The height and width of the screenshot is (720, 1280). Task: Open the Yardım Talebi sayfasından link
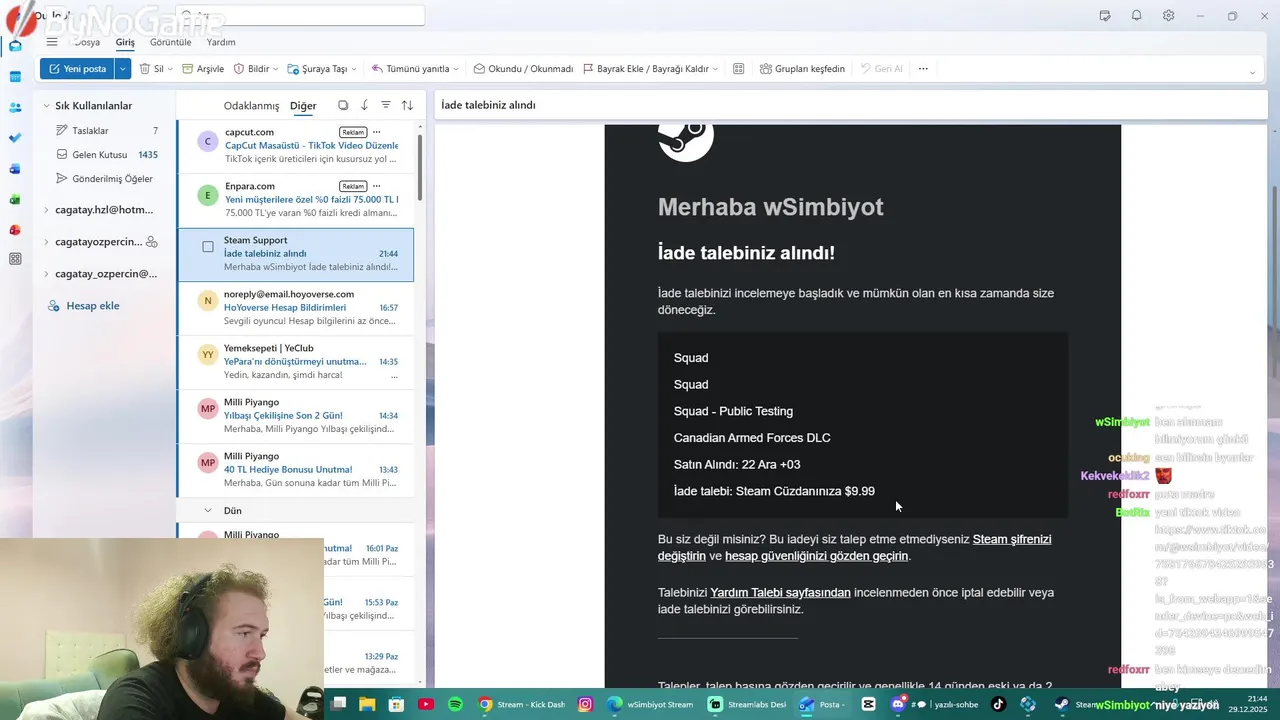pyautogui.click(x=780, y=592)
